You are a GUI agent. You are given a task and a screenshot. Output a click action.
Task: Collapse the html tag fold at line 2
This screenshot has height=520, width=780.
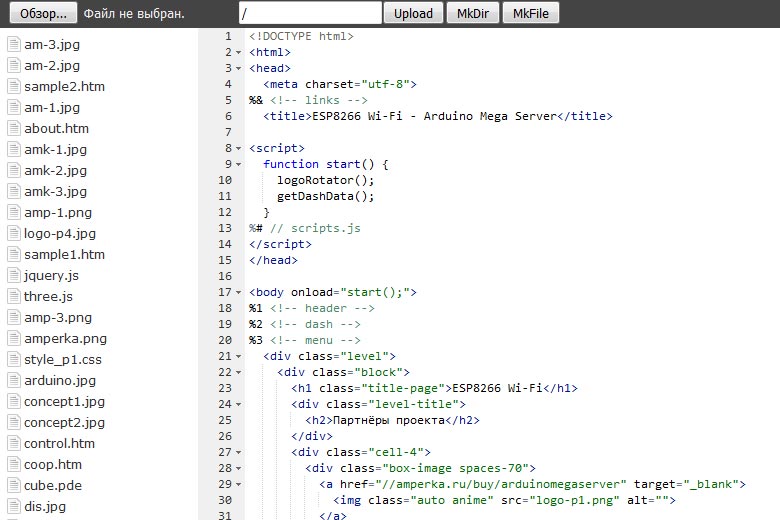click(240, 52)
